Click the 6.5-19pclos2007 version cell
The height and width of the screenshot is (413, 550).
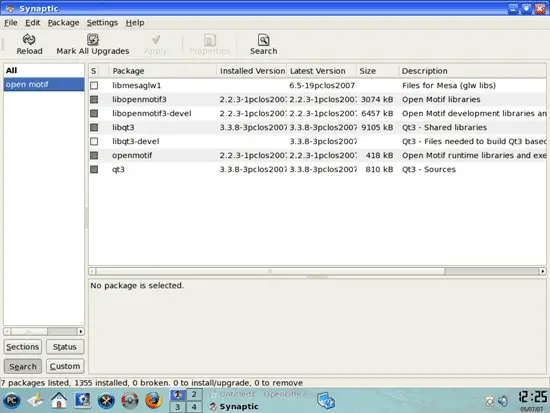tap(322, 85)
